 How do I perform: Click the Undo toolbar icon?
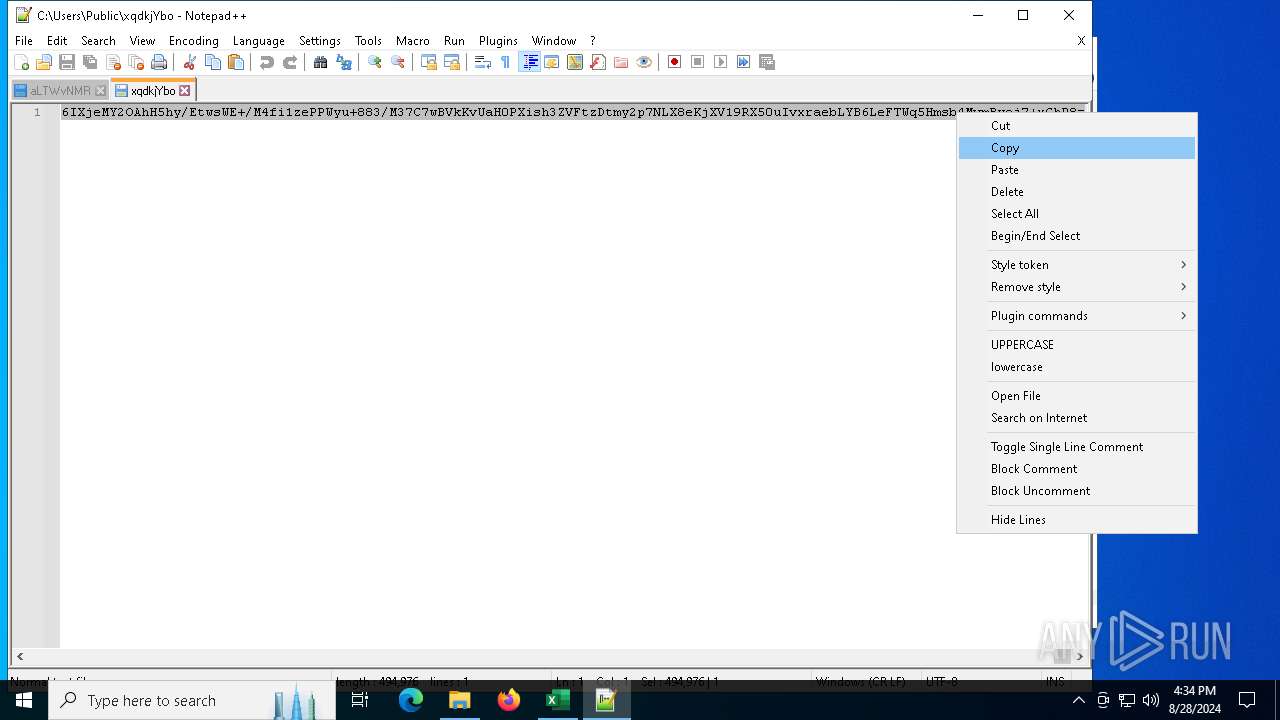266,62
